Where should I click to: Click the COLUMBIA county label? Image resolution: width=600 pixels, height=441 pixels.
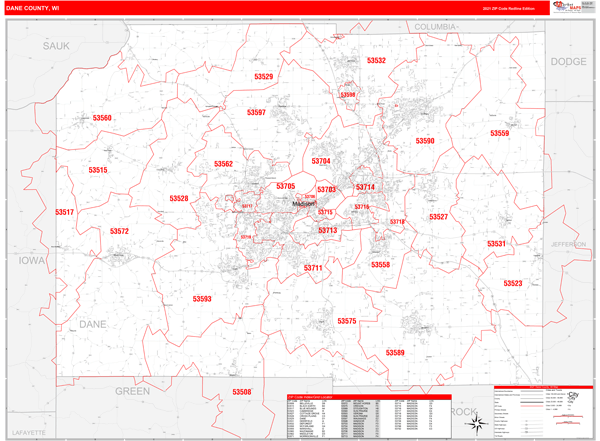point(436,27)
